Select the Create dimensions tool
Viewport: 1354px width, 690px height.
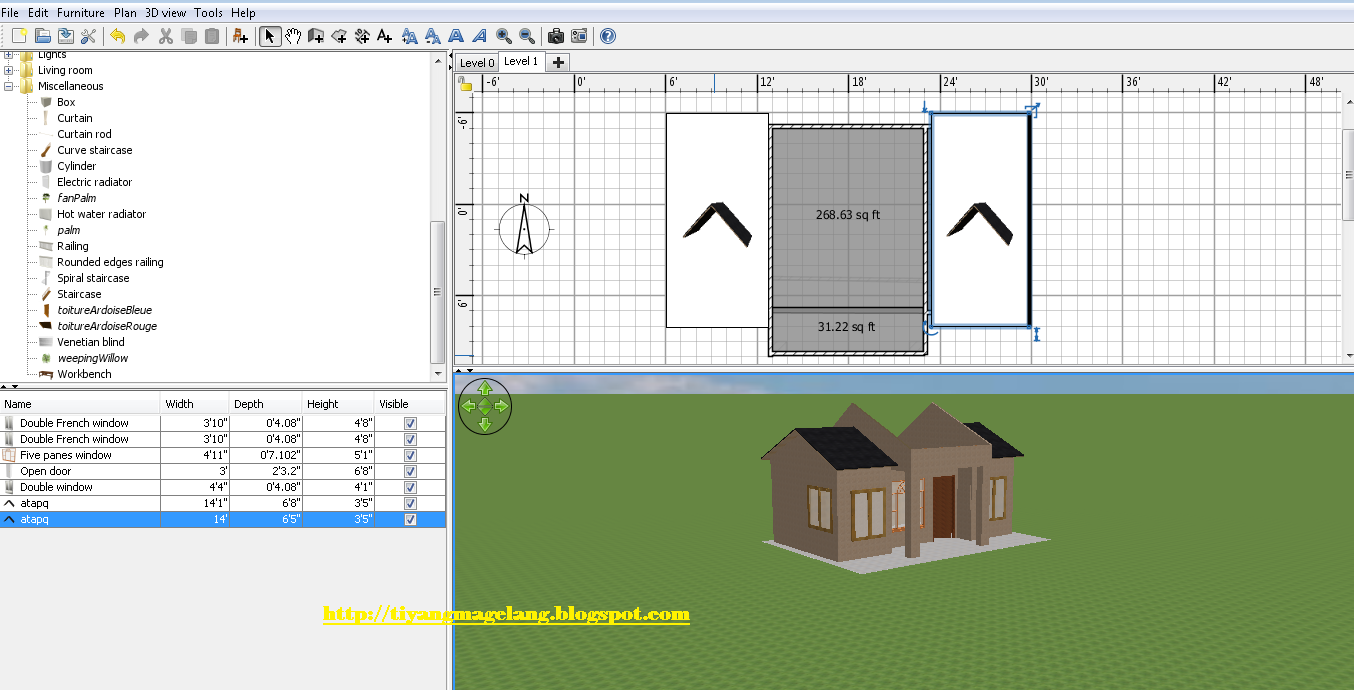coord(362,36)
